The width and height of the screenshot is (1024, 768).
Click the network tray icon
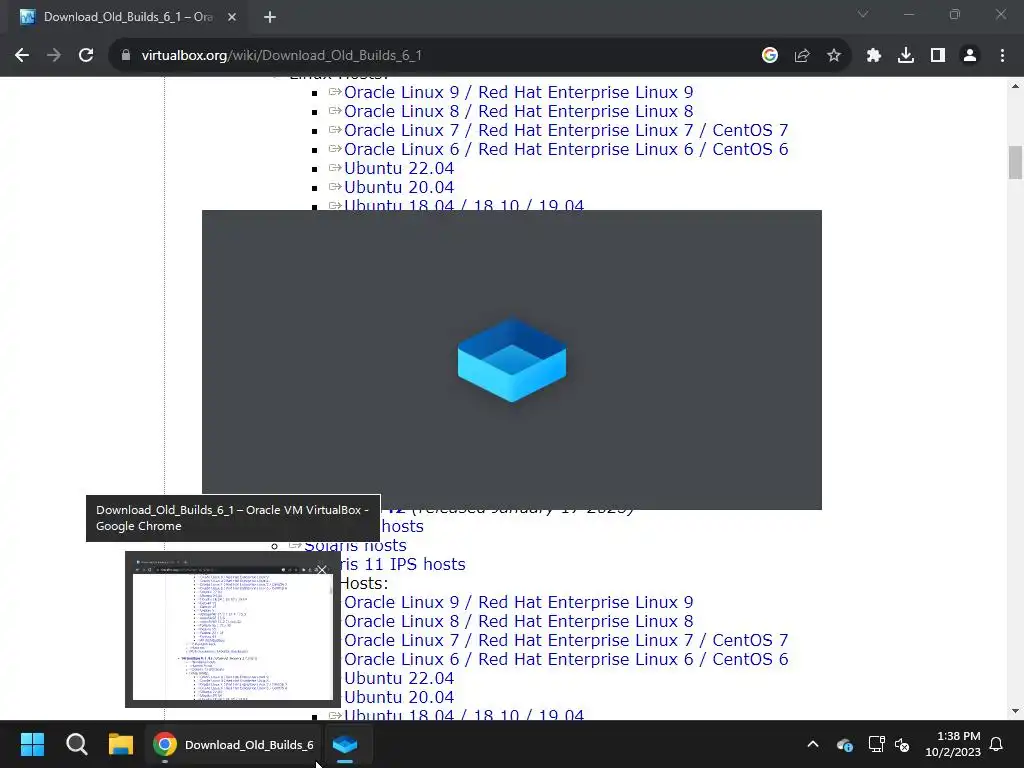point(876,744)
